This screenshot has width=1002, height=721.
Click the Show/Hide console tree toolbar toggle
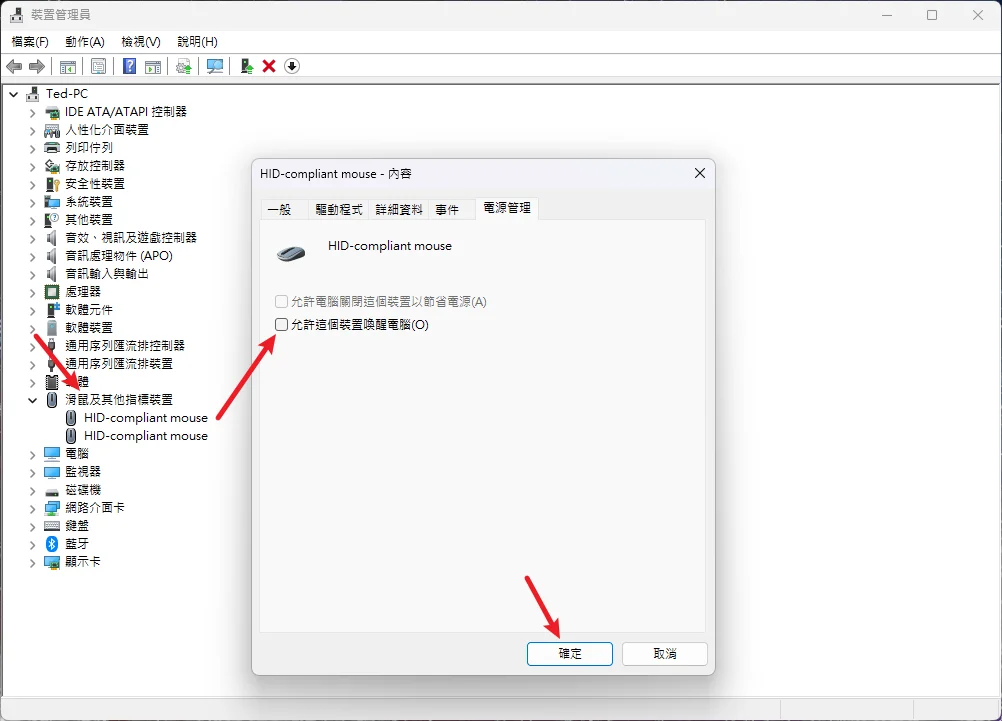click(x=67, y=66)
